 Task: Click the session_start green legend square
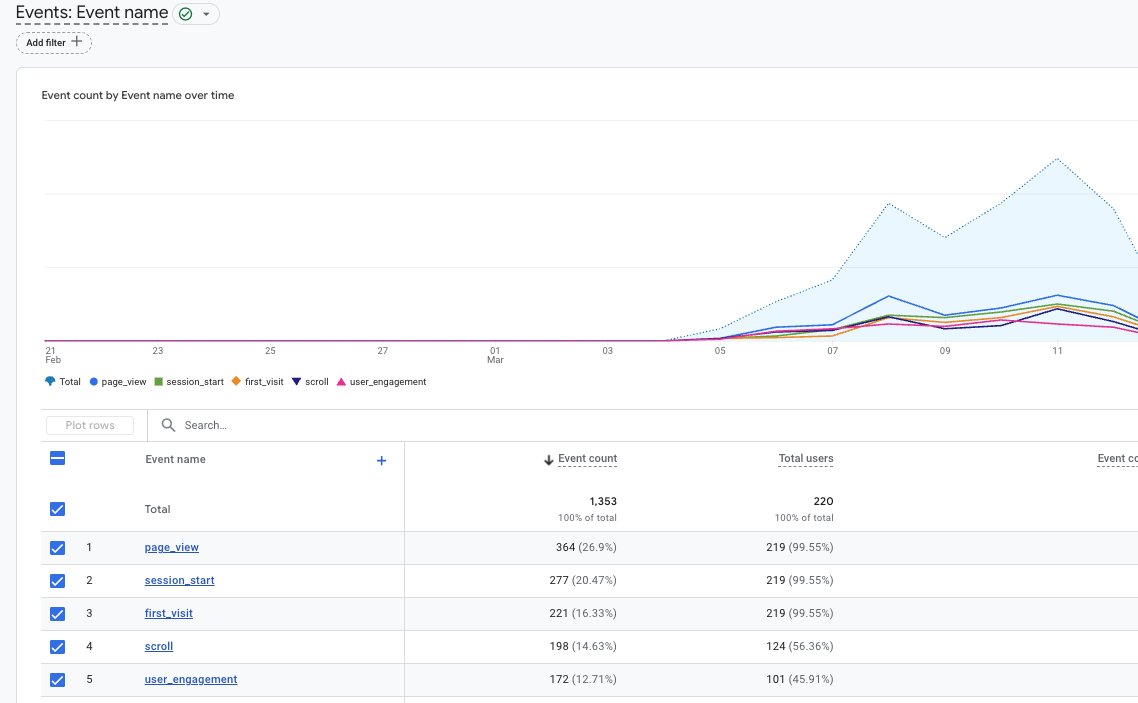(x=158, y=382)
